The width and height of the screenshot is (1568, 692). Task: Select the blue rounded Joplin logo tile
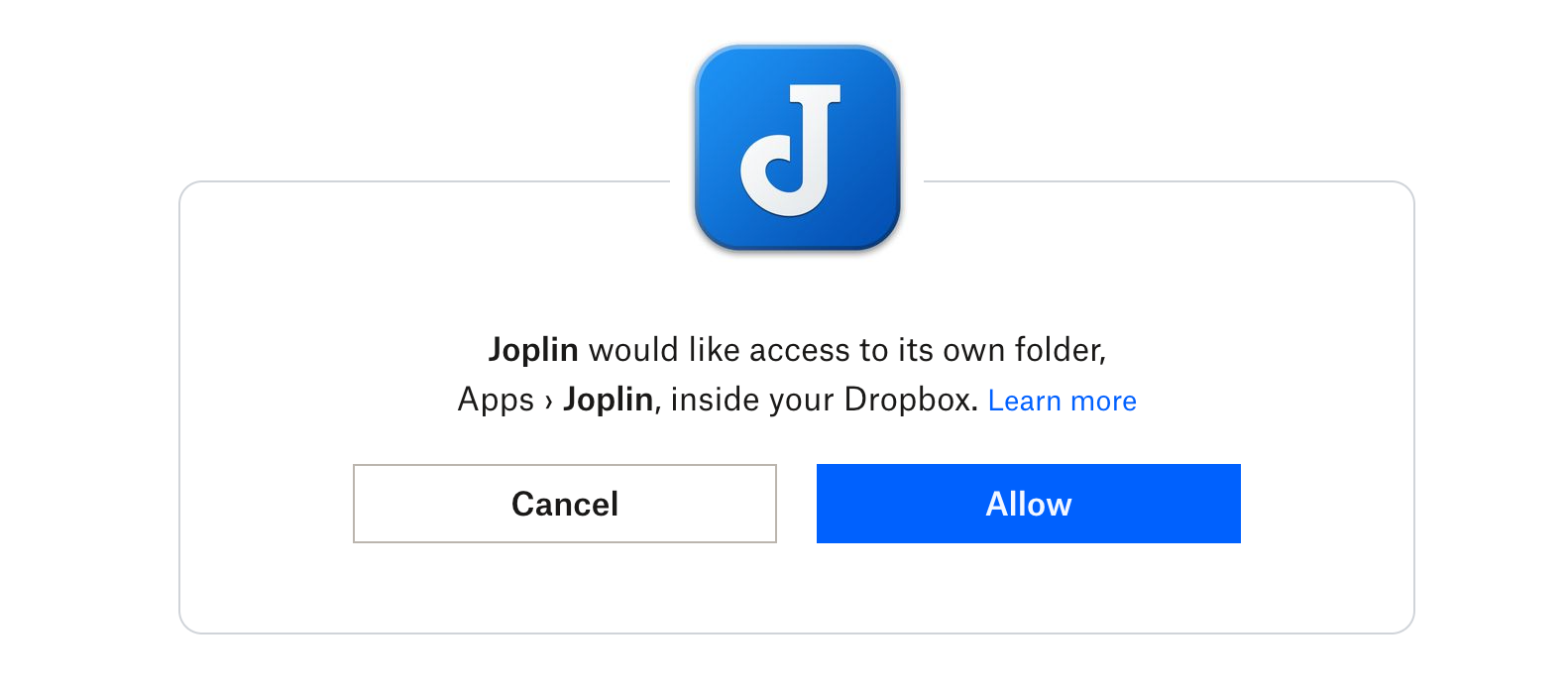click(797, 147)
